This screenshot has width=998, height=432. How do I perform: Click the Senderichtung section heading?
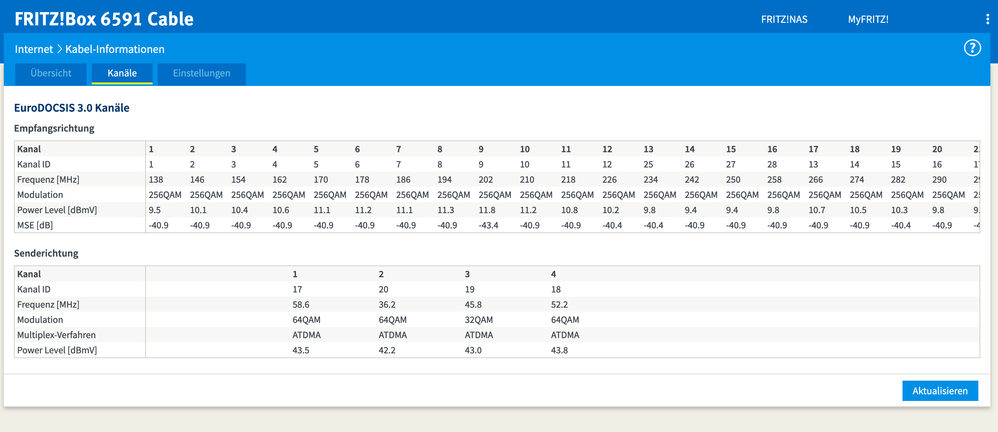(x=46, y=253)
